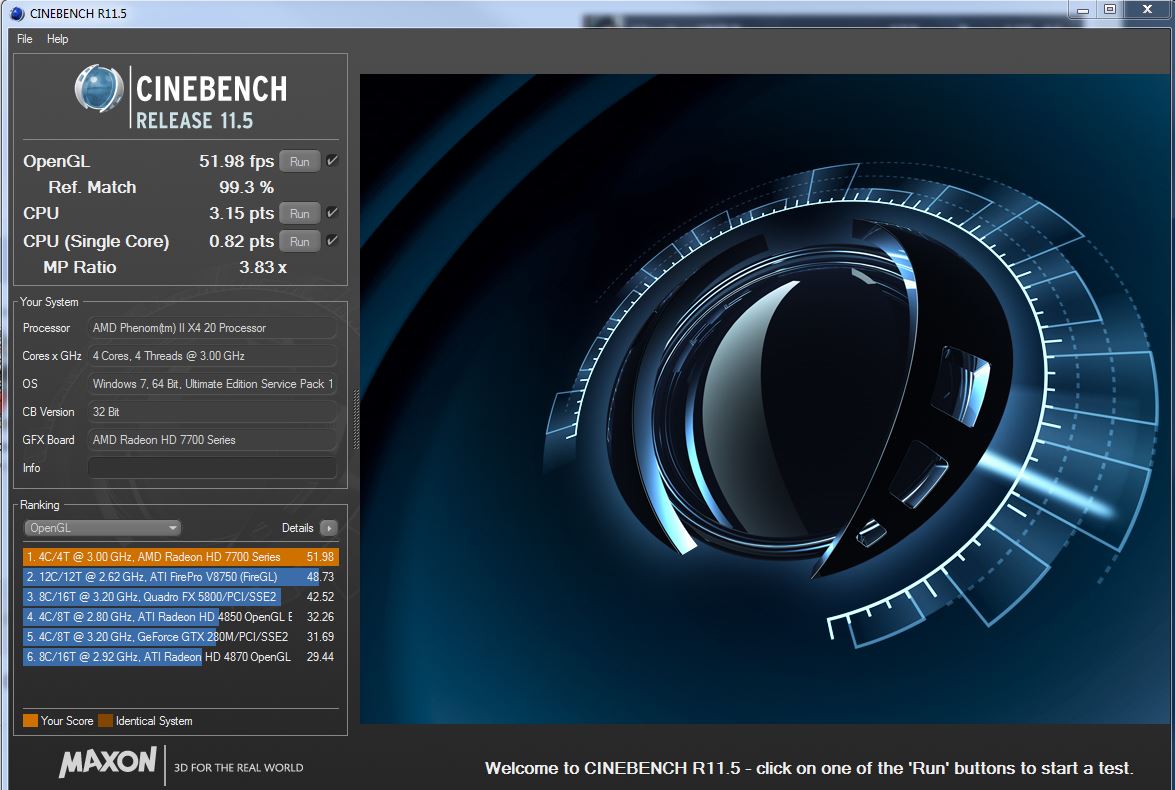Maximize the Cinebench window
Viewport: 1175px width, 790px height.
point(1110,10)
